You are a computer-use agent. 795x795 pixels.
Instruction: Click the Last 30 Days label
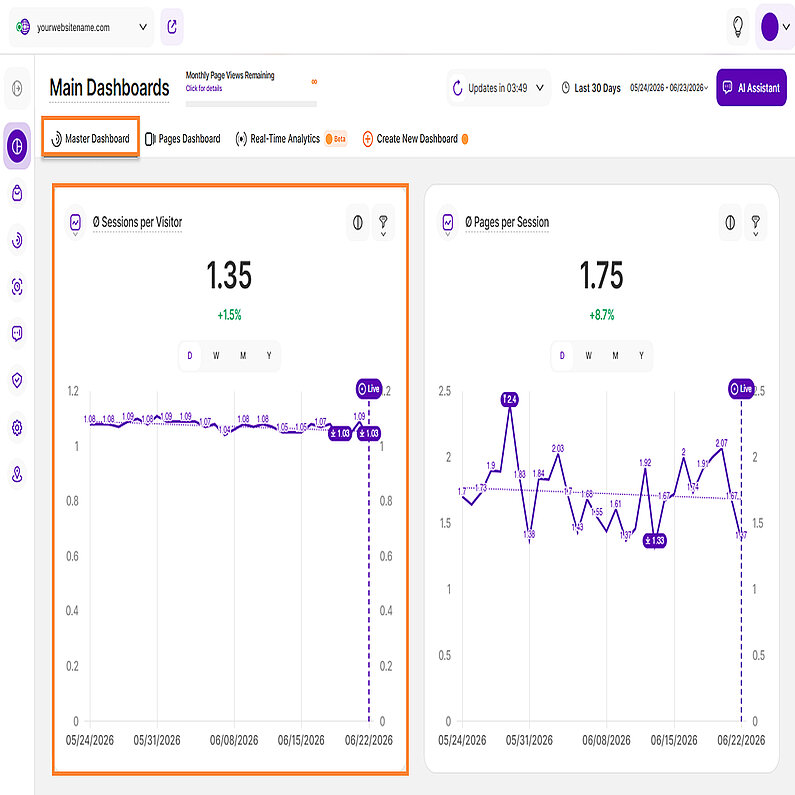[597, 88]
